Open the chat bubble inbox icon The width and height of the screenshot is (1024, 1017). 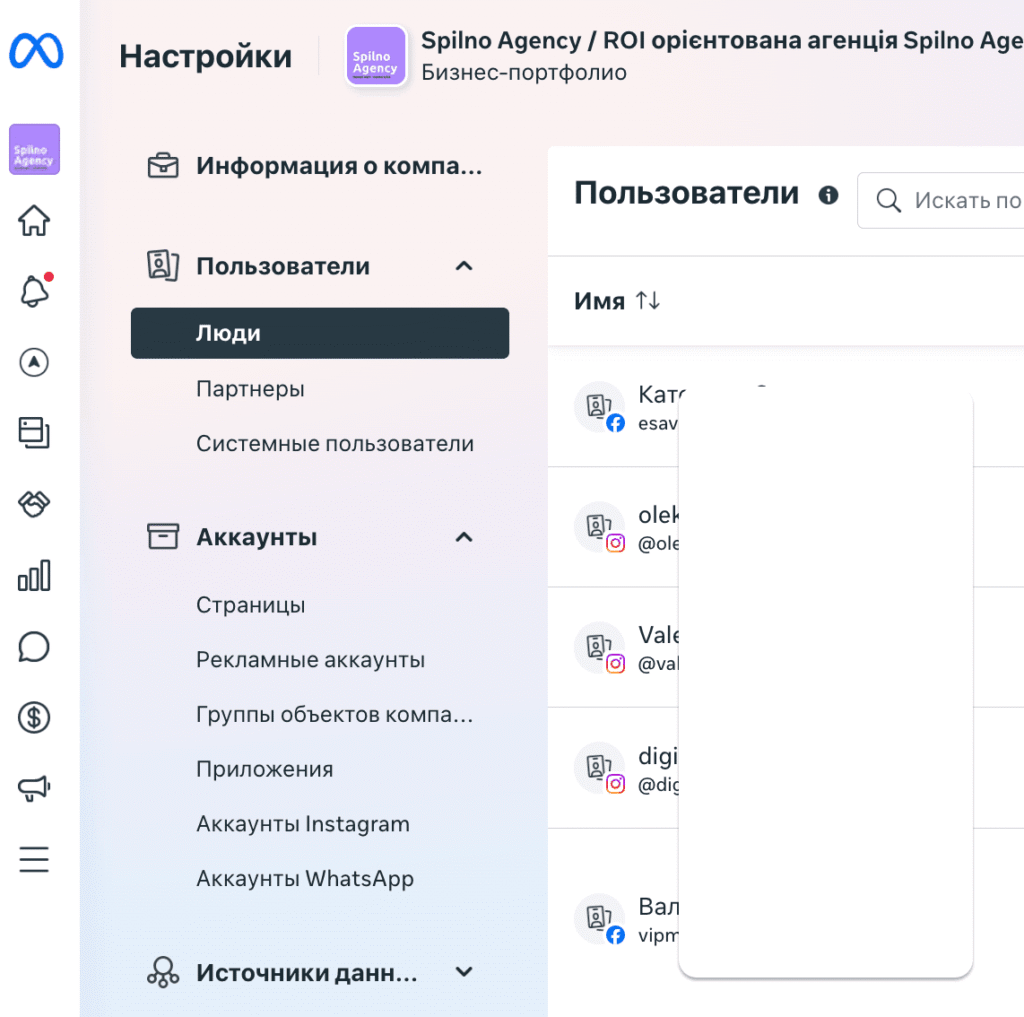34,647
